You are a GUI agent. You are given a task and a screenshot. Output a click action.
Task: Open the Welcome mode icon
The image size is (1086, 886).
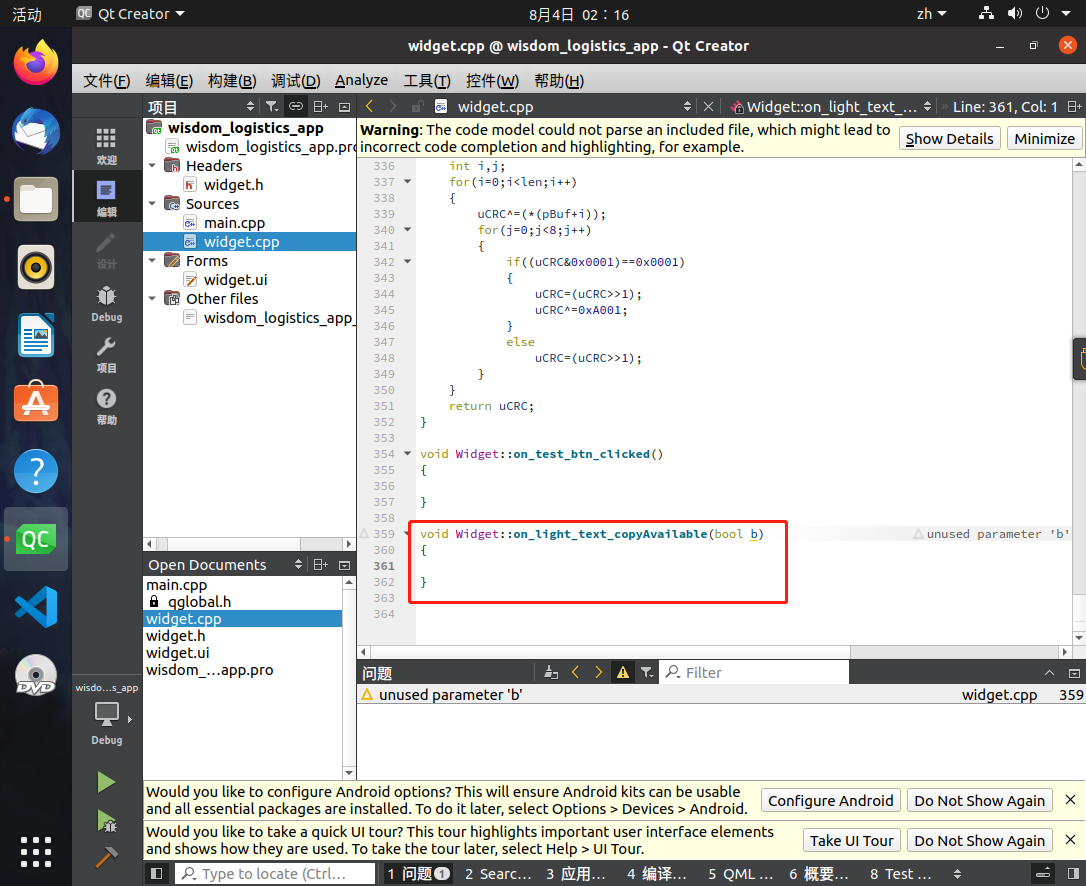106,146
